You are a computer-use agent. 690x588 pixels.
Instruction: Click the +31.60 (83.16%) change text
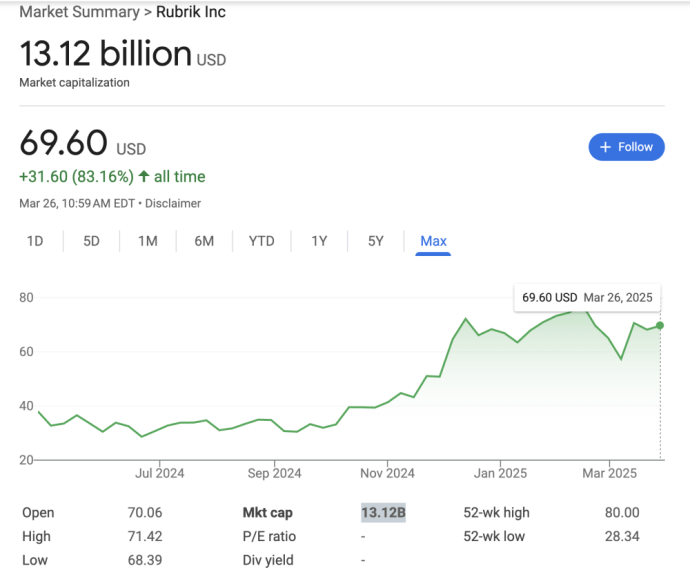pos(76,177)
